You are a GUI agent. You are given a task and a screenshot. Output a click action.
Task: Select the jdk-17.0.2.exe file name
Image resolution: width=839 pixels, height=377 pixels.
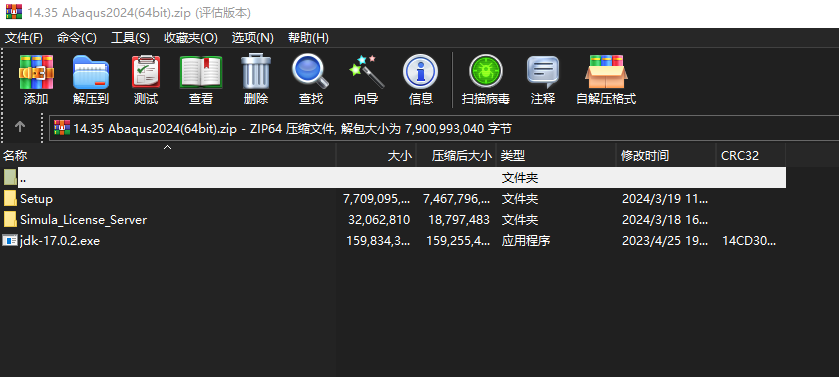(60, 241)
